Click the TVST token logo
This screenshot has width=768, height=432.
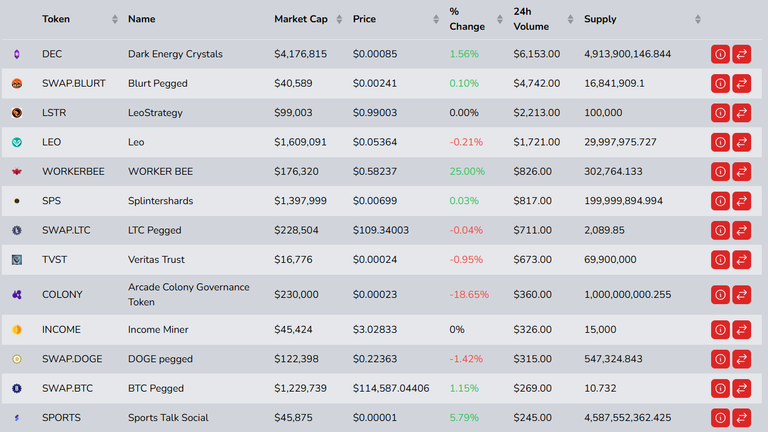tap(17, 260)
